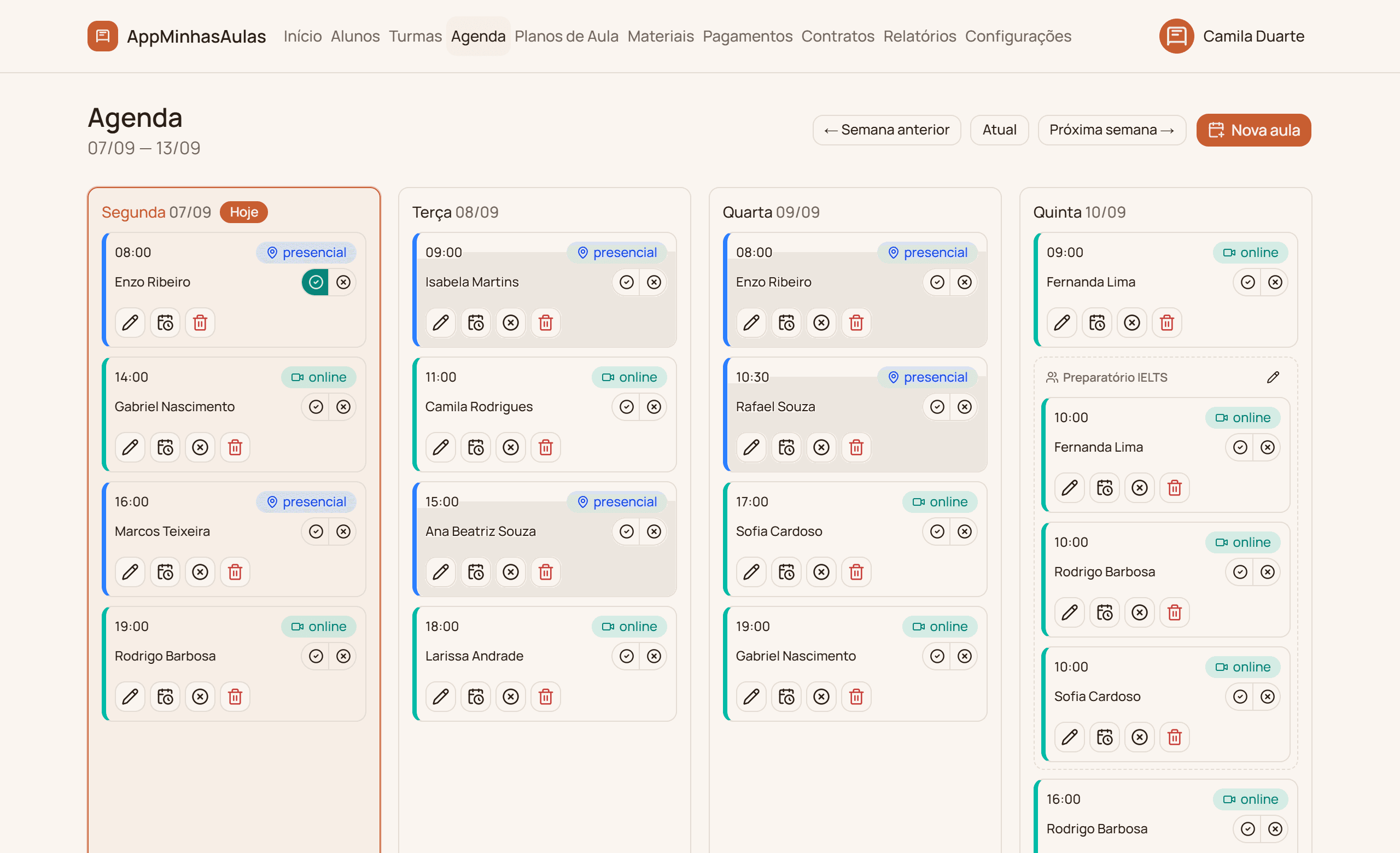
Task: Reschedule Camila Rodrigues' 11:00 lesson
Action: pyautogui.click(x=476, y=447)
